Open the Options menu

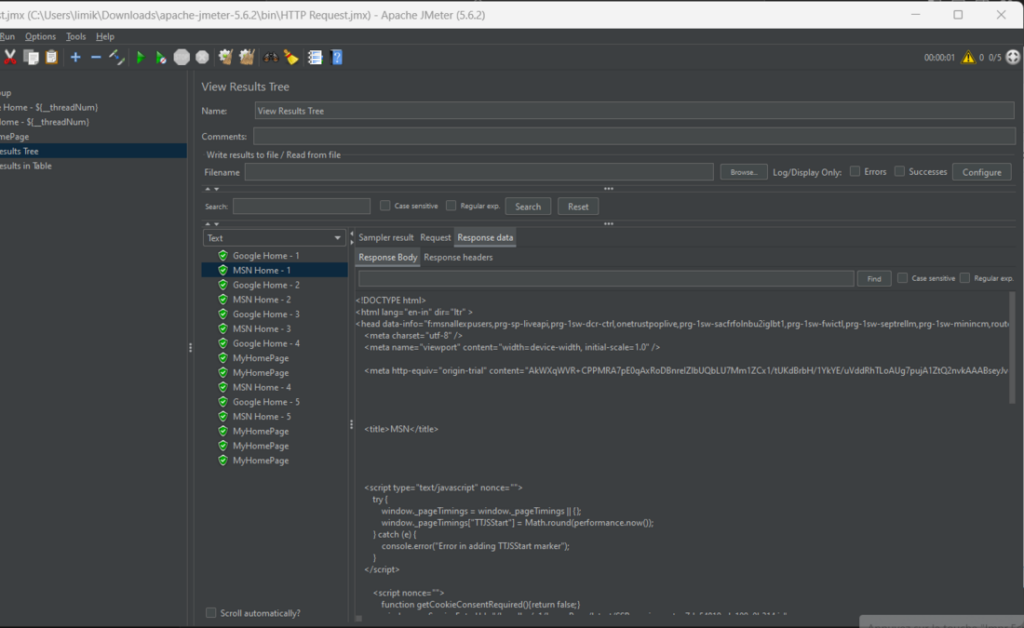41,37
